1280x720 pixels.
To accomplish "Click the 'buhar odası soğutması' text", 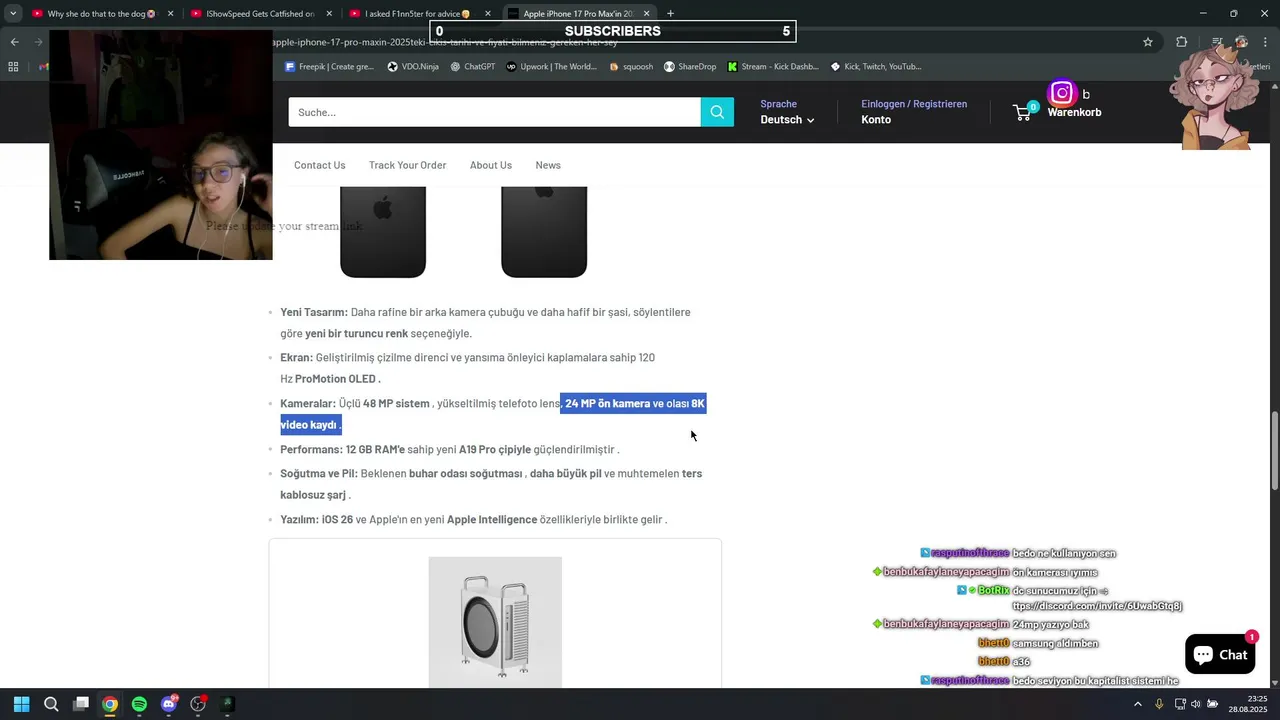I will [x=466, y=474].
